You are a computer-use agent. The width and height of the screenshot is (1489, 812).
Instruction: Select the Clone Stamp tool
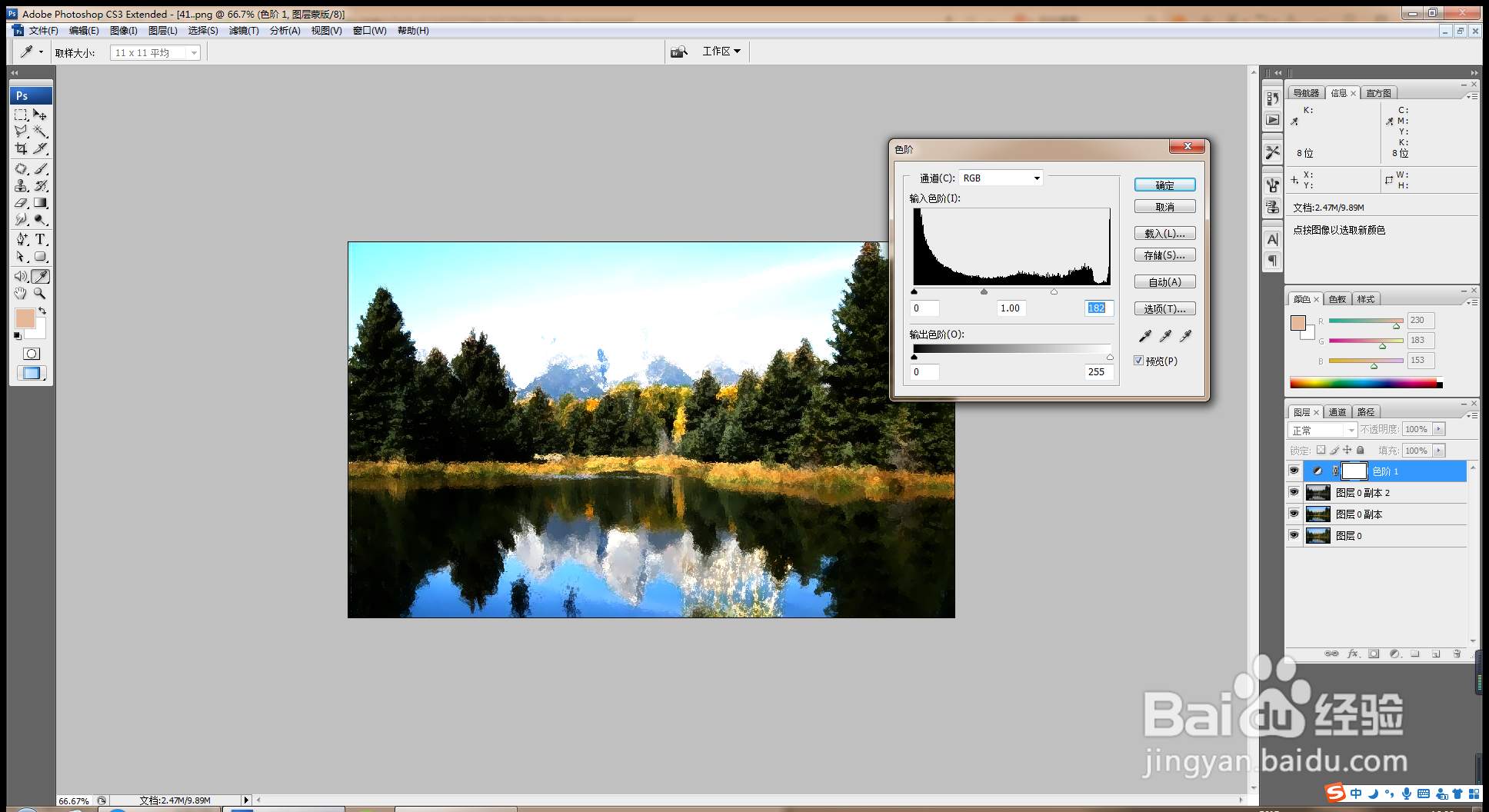pyautogui.click(x=21, y=185)
